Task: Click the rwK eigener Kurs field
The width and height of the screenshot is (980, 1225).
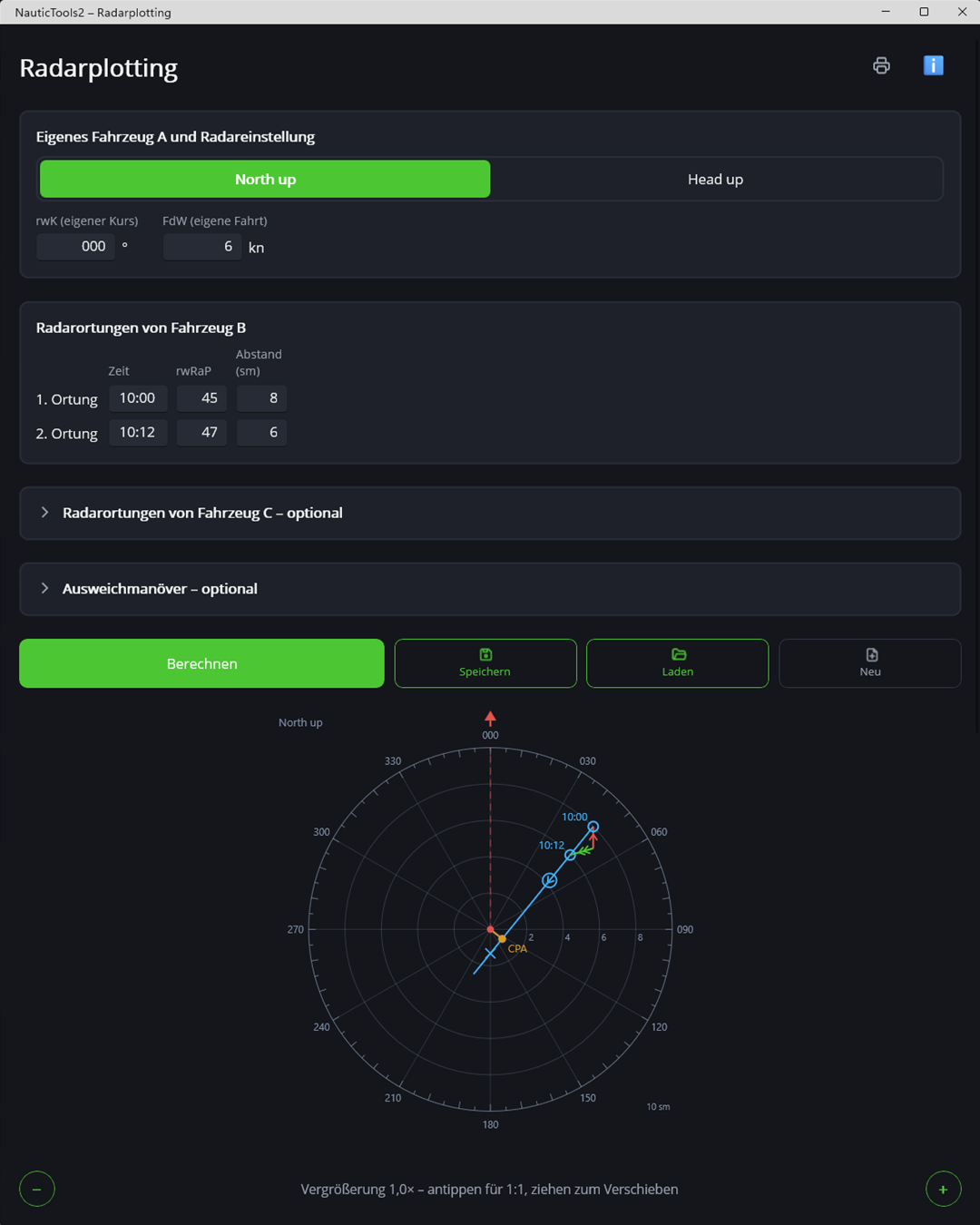Action: click(x=75, y=246)
